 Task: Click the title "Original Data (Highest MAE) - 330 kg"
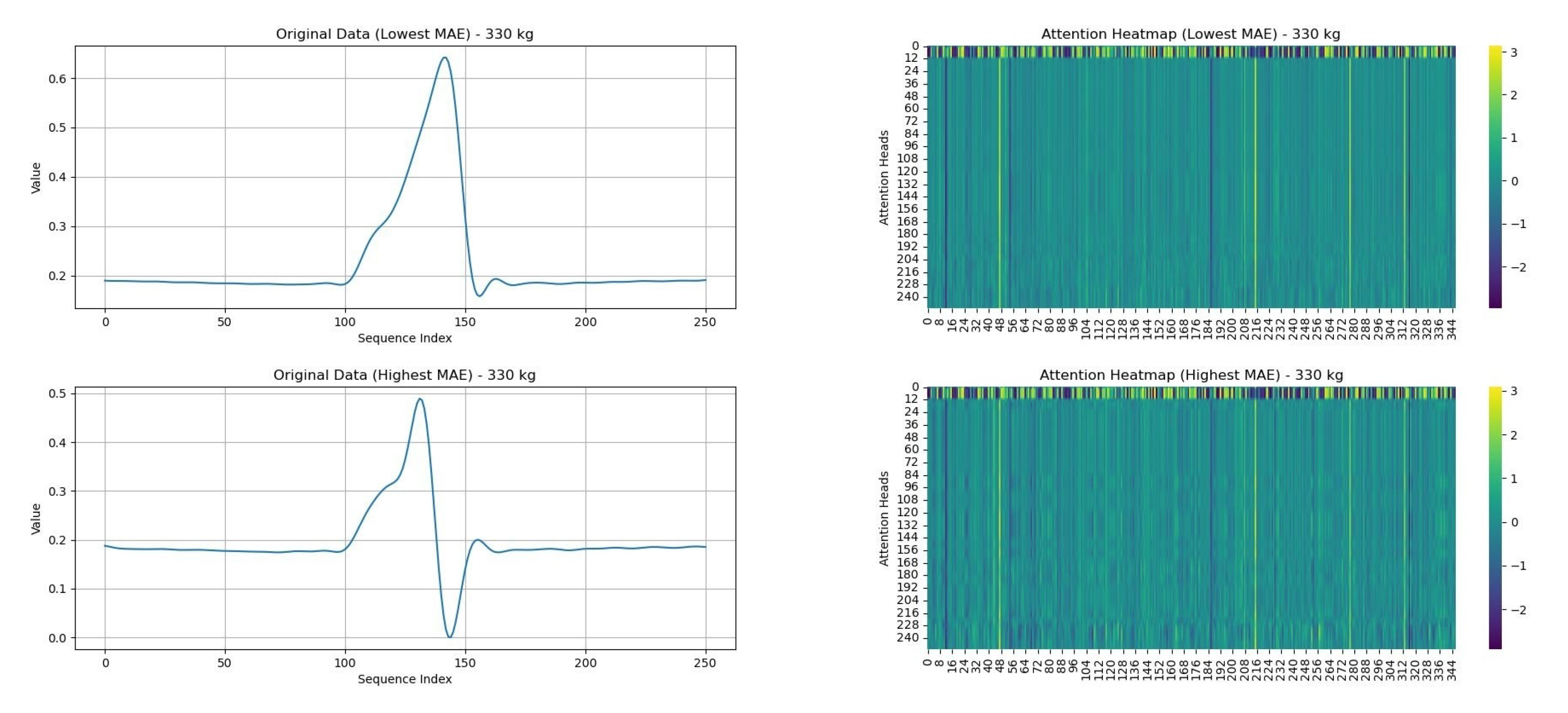pyautogui.click(x=404, y=376)
